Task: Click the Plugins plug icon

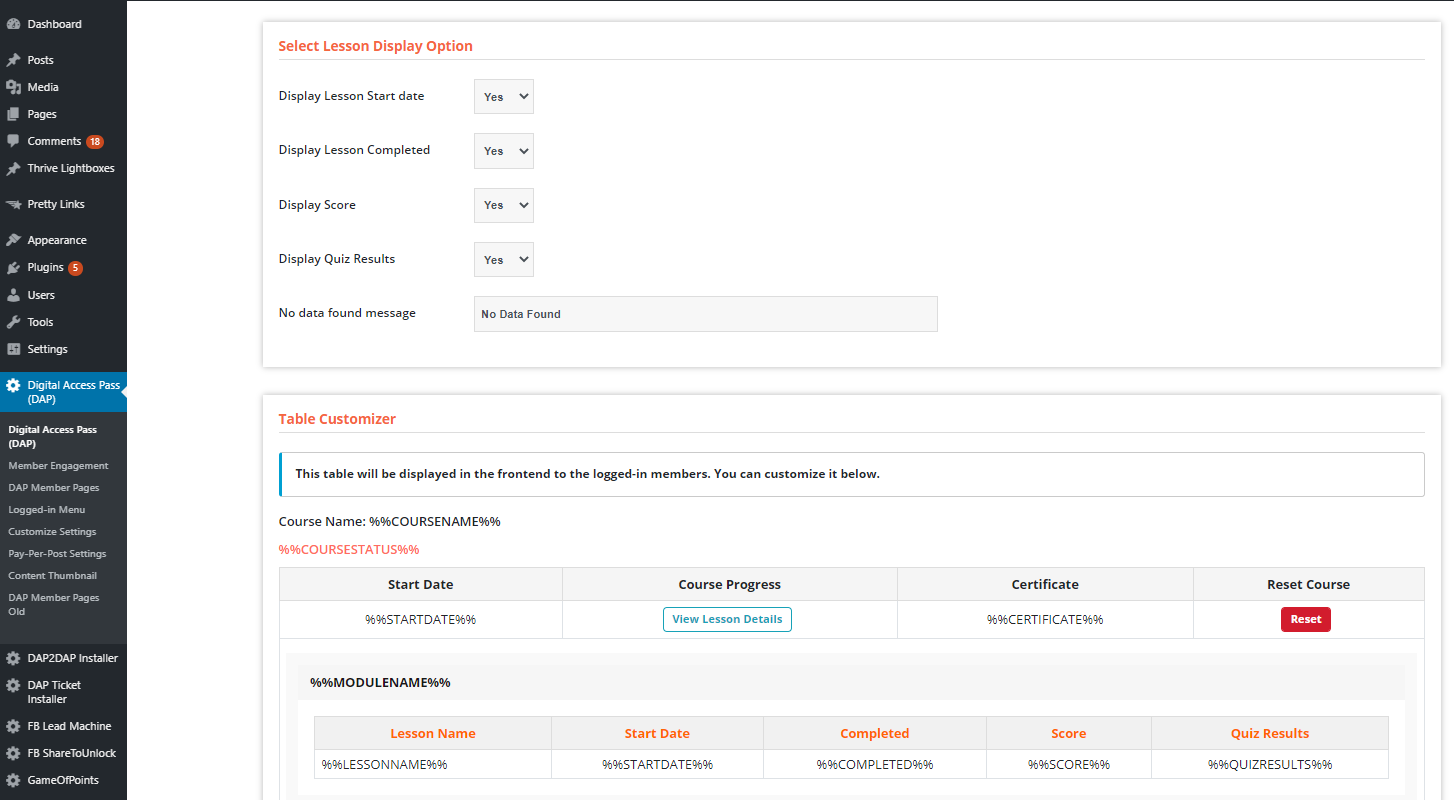Action: pyautogui.click(x=13, y=268)
